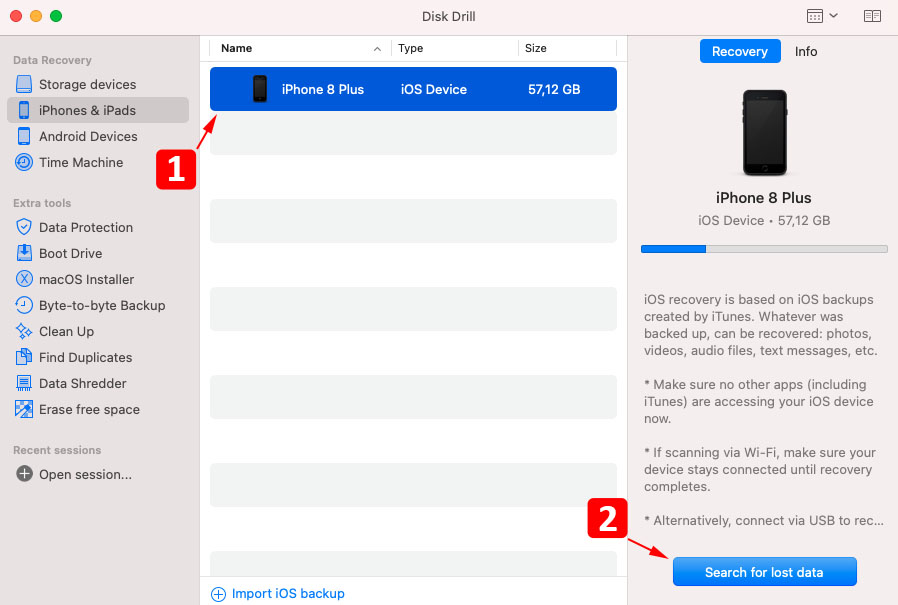Viewport: 898px width, 605px height.
Task: Click the Find Duplicates icon
Action: point(24,357)
